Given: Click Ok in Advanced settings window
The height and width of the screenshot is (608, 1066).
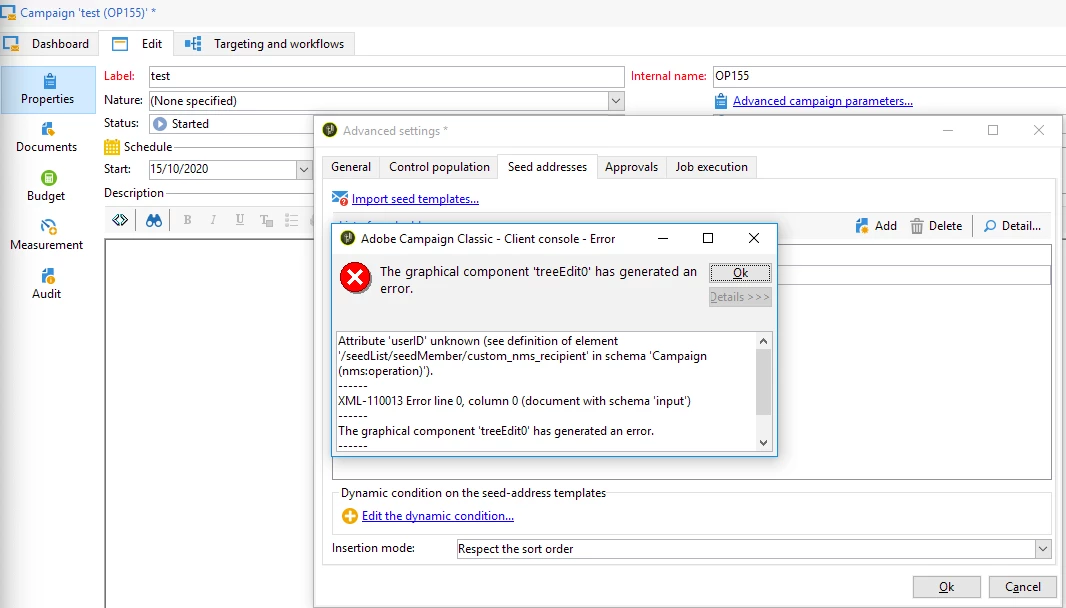Looking at the screenshot, I should pyautogui.click(x=946, y=587).
